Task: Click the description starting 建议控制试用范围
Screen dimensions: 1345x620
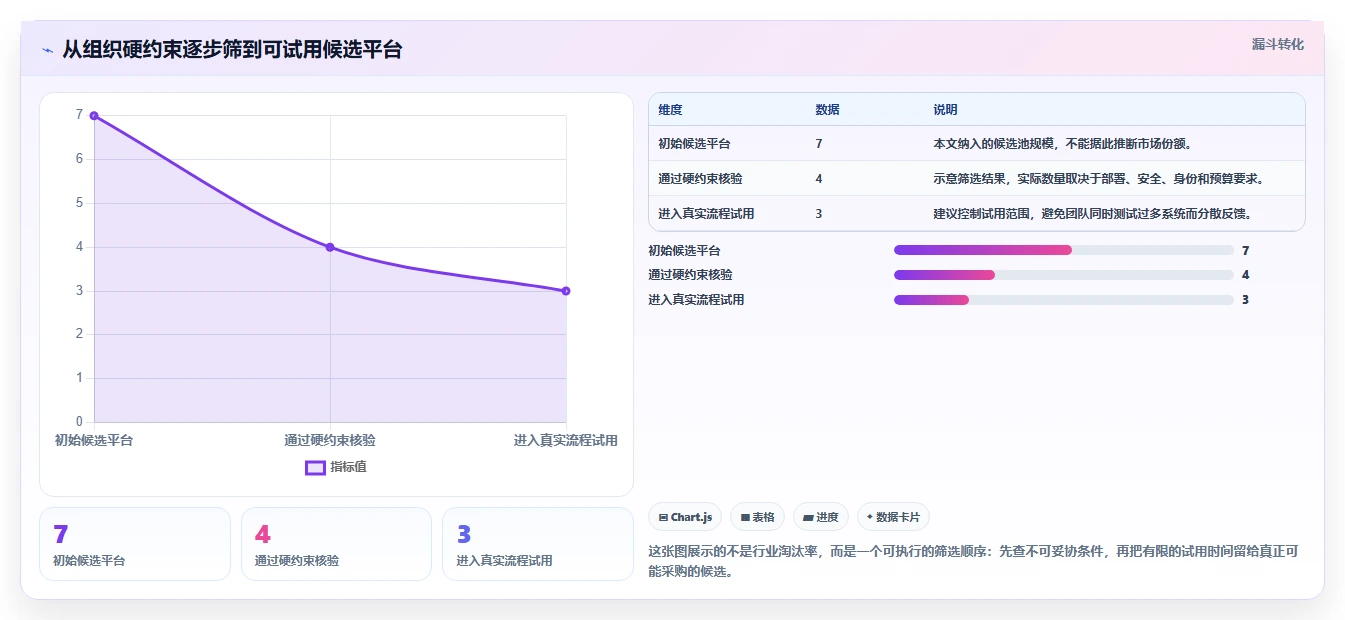Action: pyautogui.click(x=1093, y=214)
